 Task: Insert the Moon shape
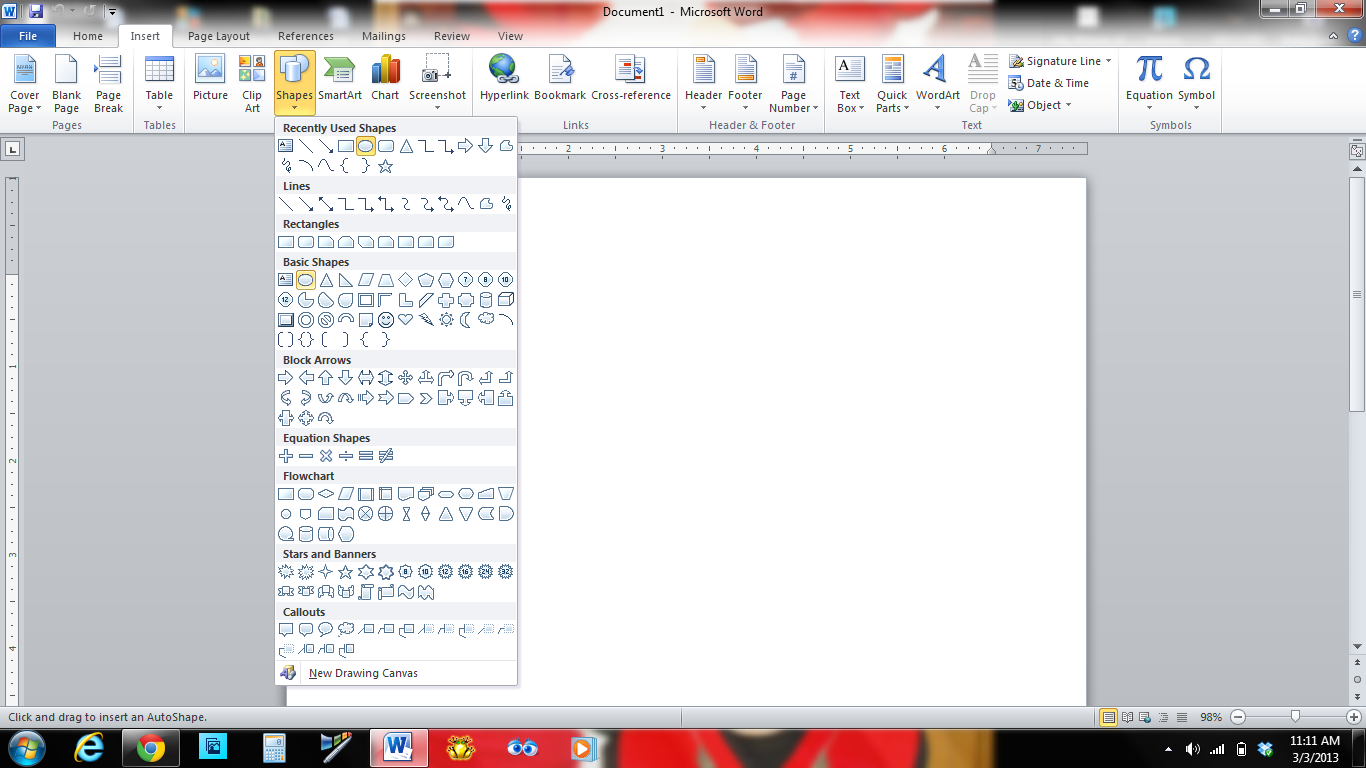466,320
